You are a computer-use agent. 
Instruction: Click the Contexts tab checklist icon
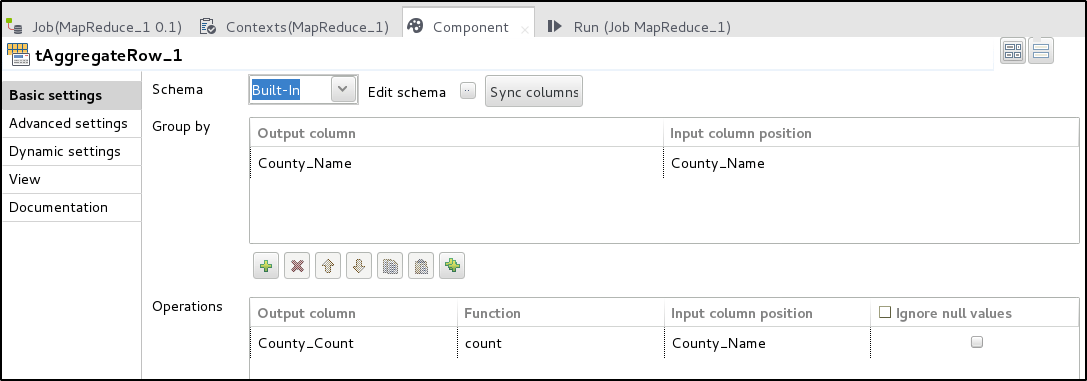207,26
